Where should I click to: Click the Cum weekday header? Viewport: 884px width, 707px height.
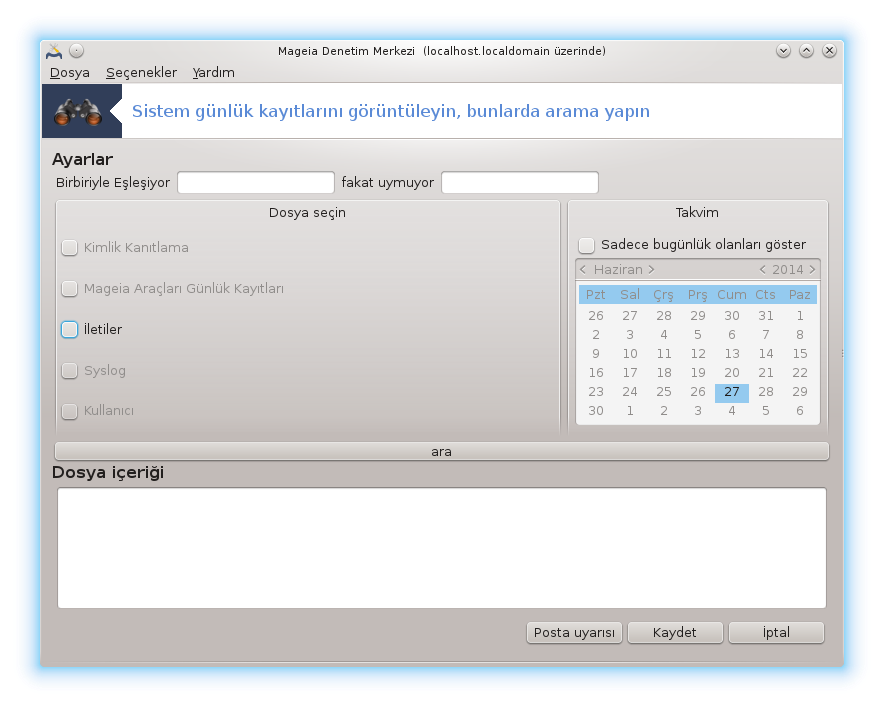tap(732, 295)
